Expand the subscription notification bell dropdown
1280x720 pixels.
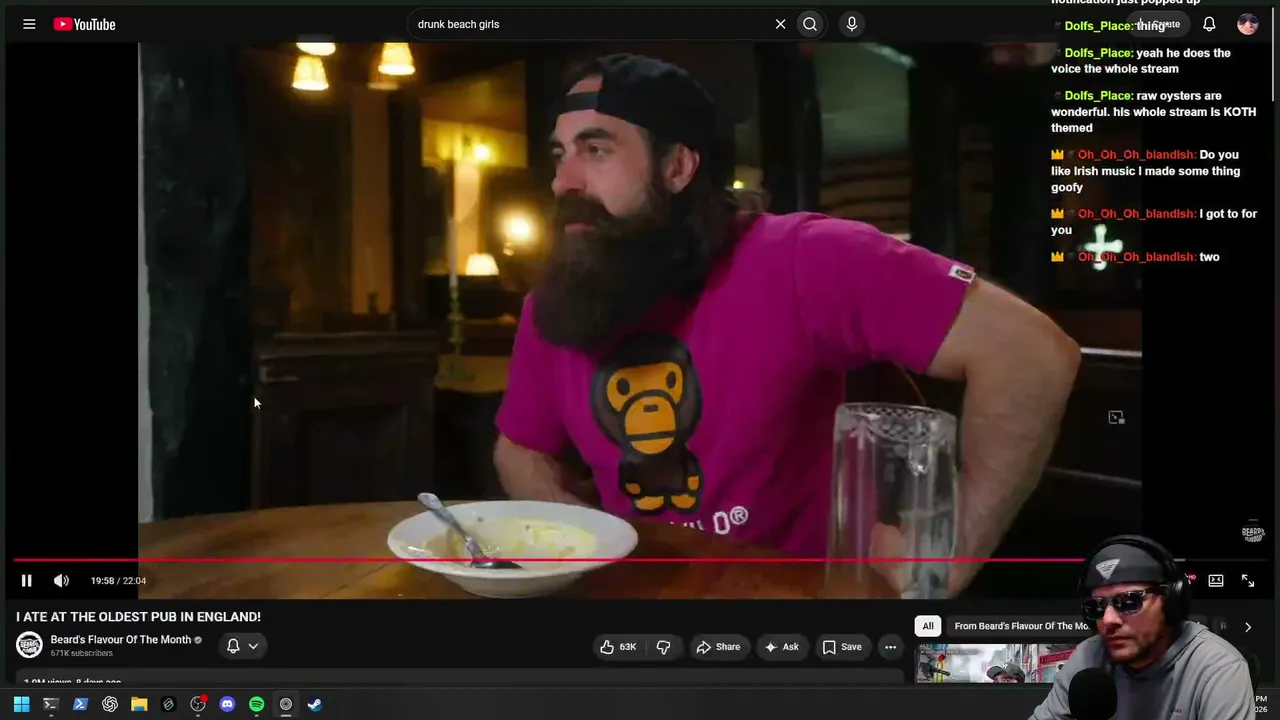click(243, 646)
